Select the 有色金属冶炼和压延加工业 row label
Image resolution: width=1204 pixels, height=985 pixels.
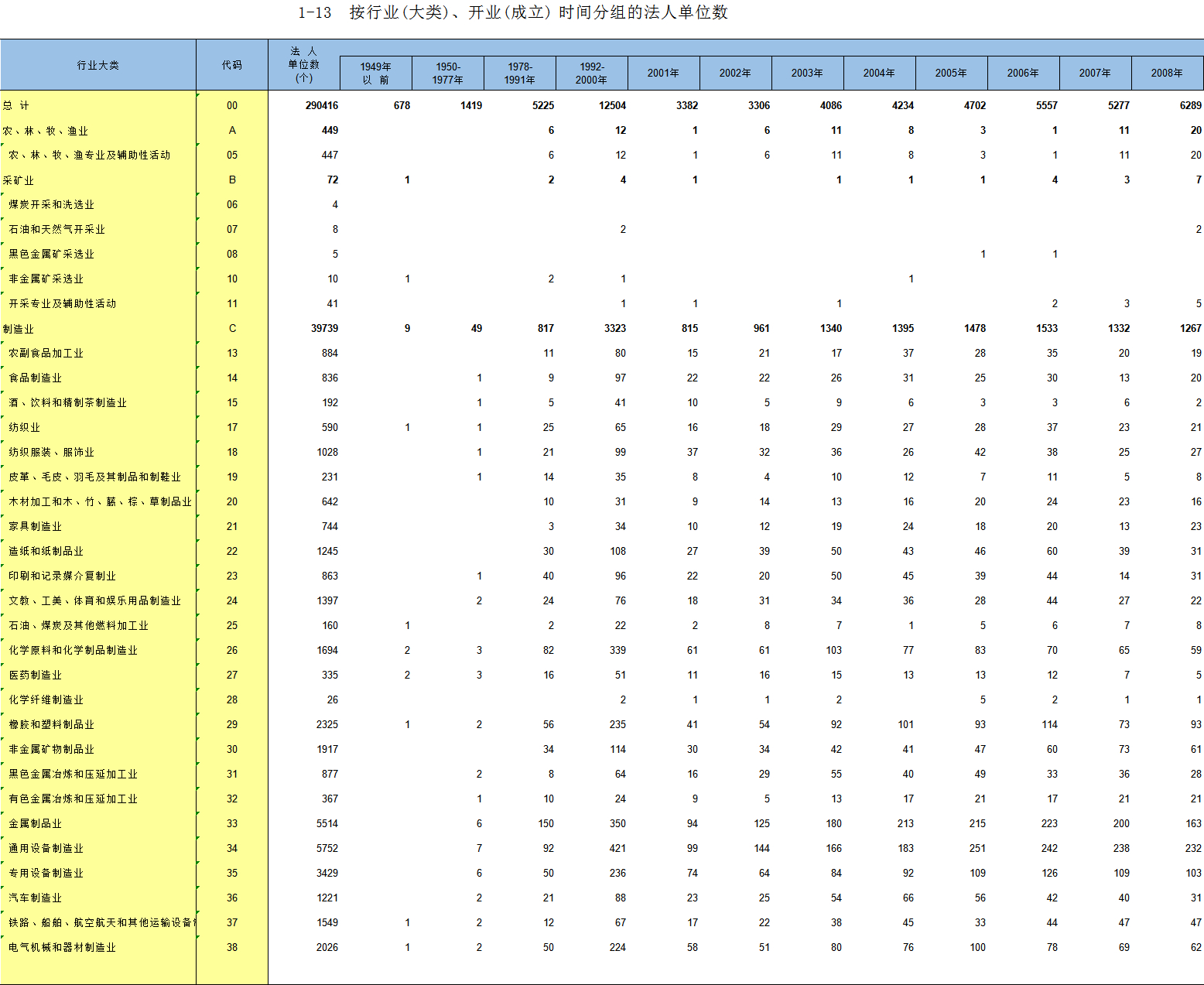(74, 799)
